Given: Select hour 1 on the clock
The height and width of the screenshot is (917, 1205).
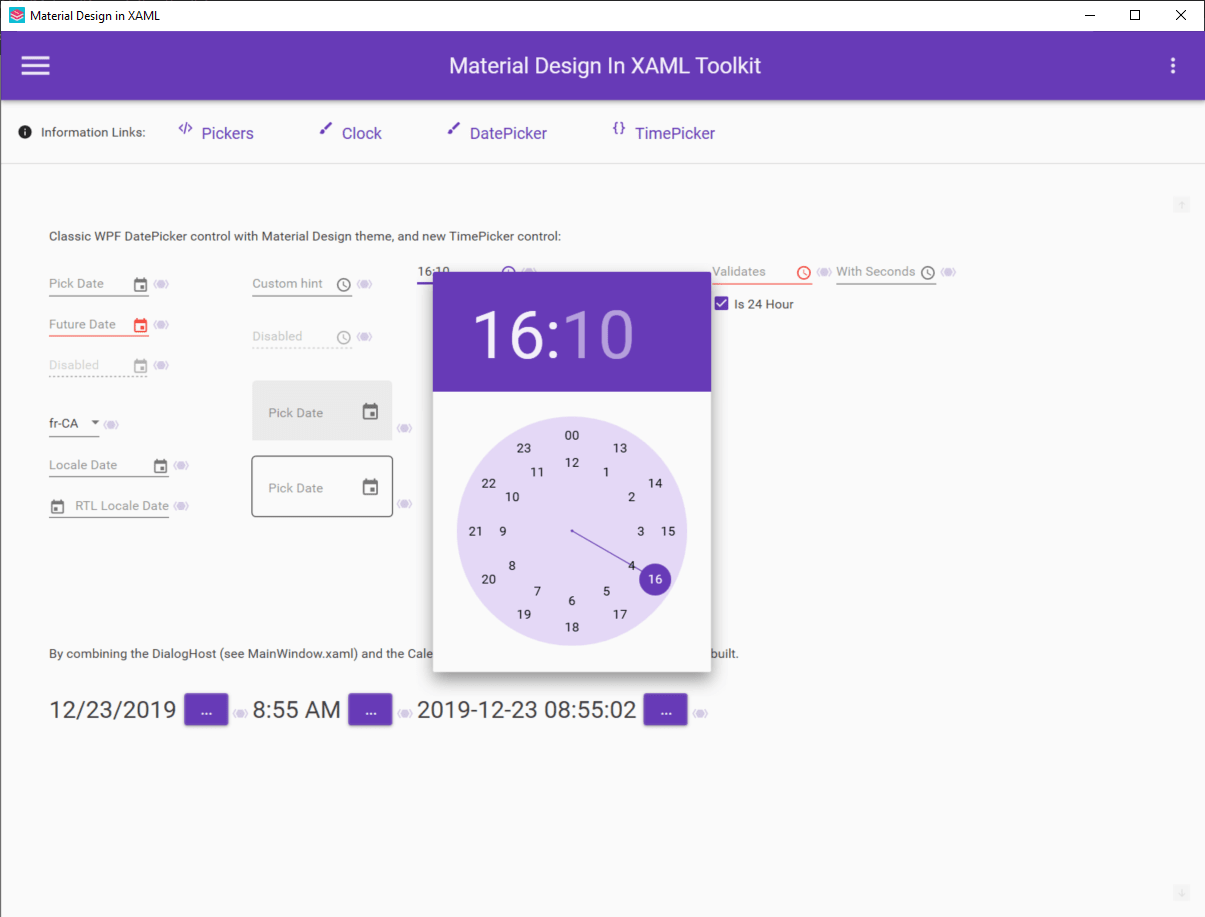Looking at the screenshot, I should [x=606, y=472].
